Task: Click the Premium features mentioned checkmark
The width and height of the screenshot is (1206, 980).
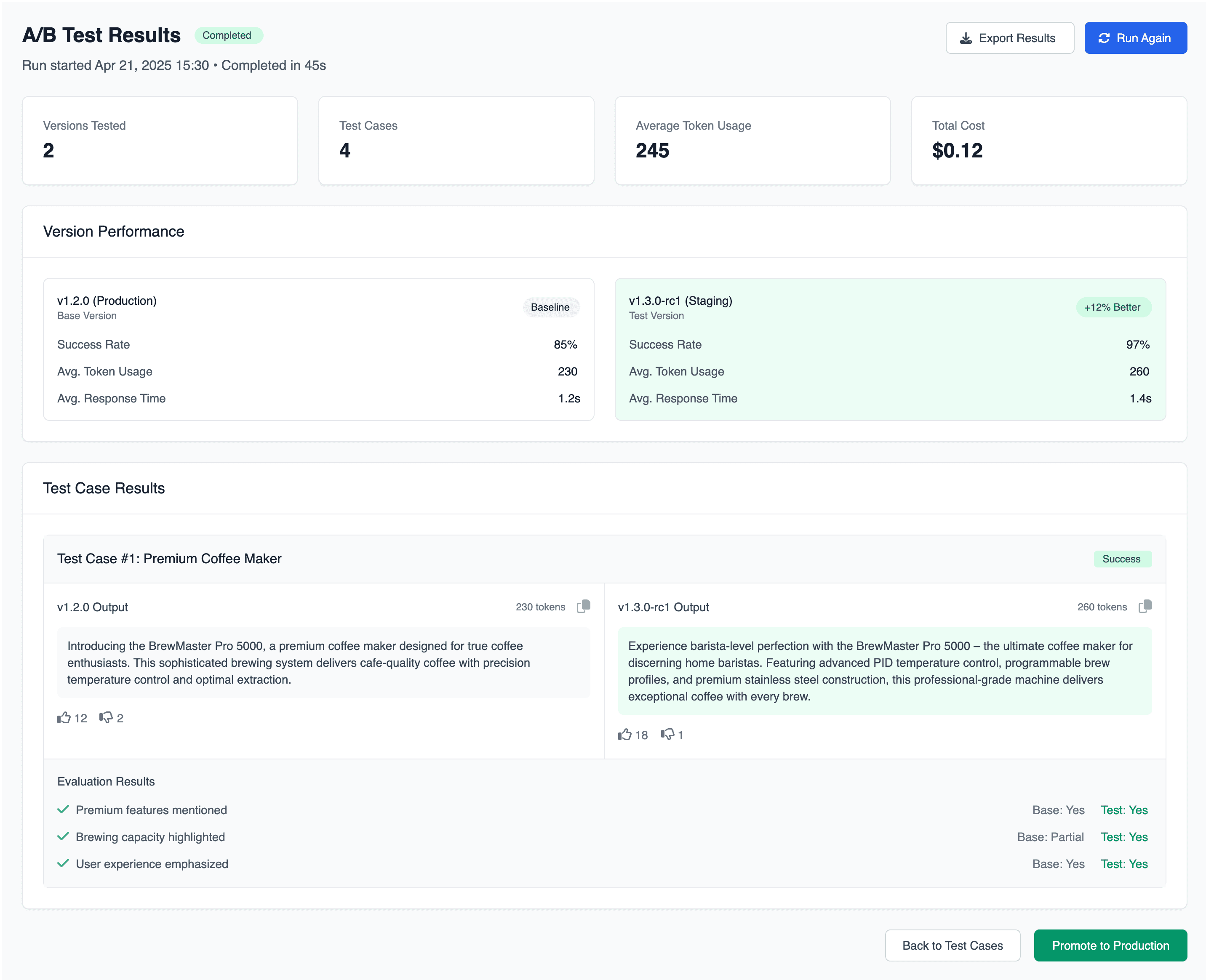Action: point(63,809)
